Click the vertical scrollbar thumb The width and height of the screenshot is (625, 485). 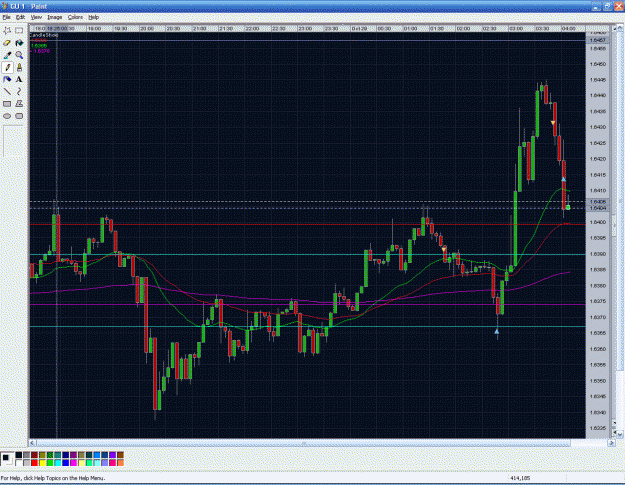click(620, 201)
